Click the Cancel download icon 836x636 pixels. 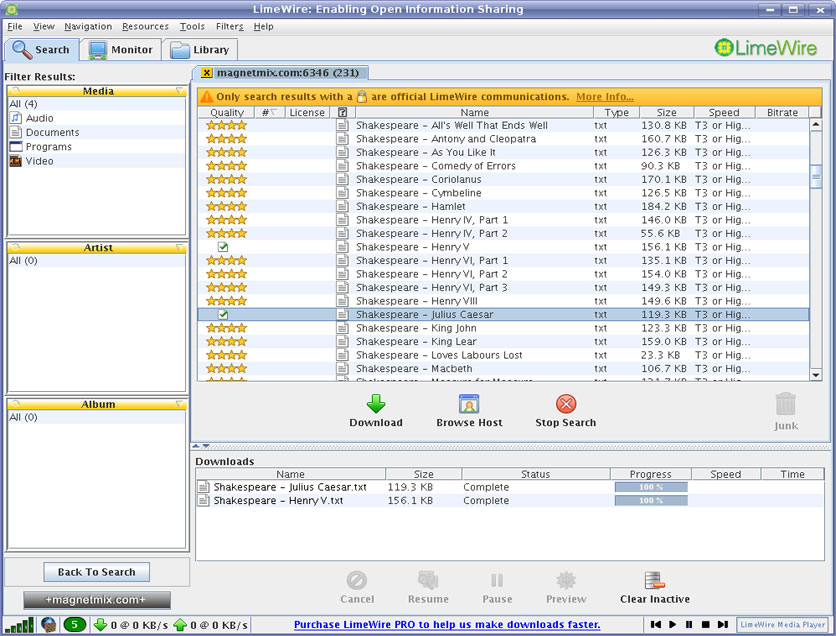[357, 580]
